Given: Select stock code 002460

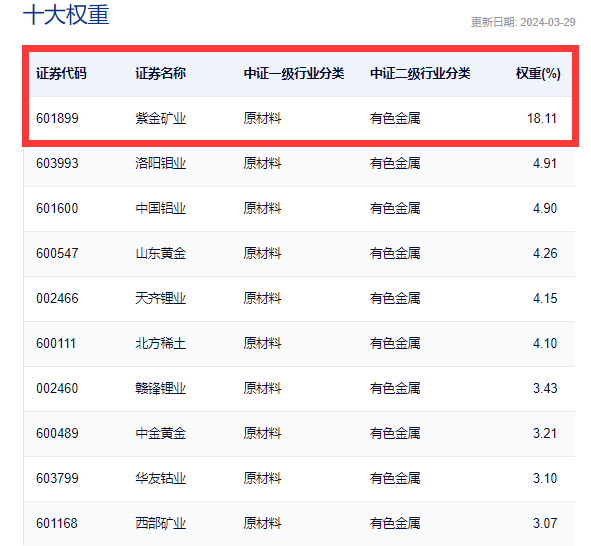Looking at the screenshot, I should click(x=57, y=388).
